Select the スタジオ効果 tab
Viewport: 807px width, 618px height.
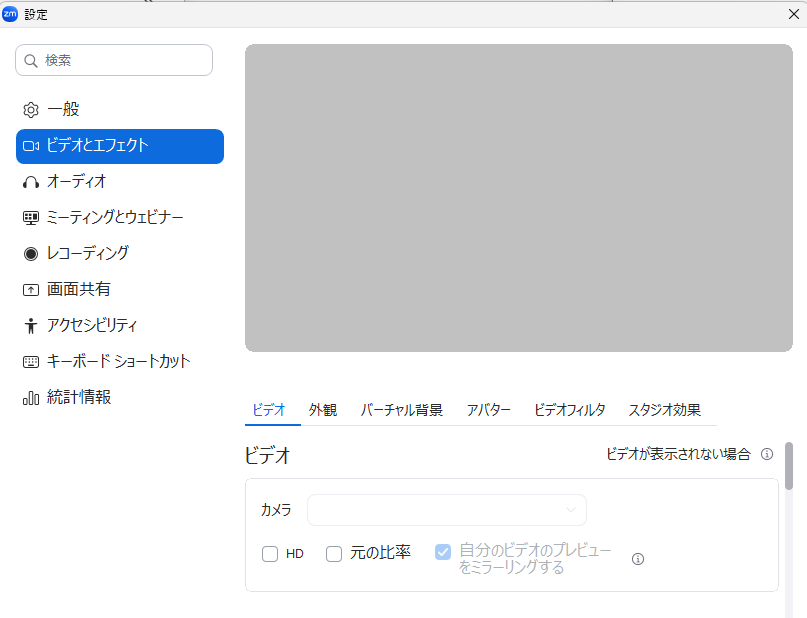[664, 410]
